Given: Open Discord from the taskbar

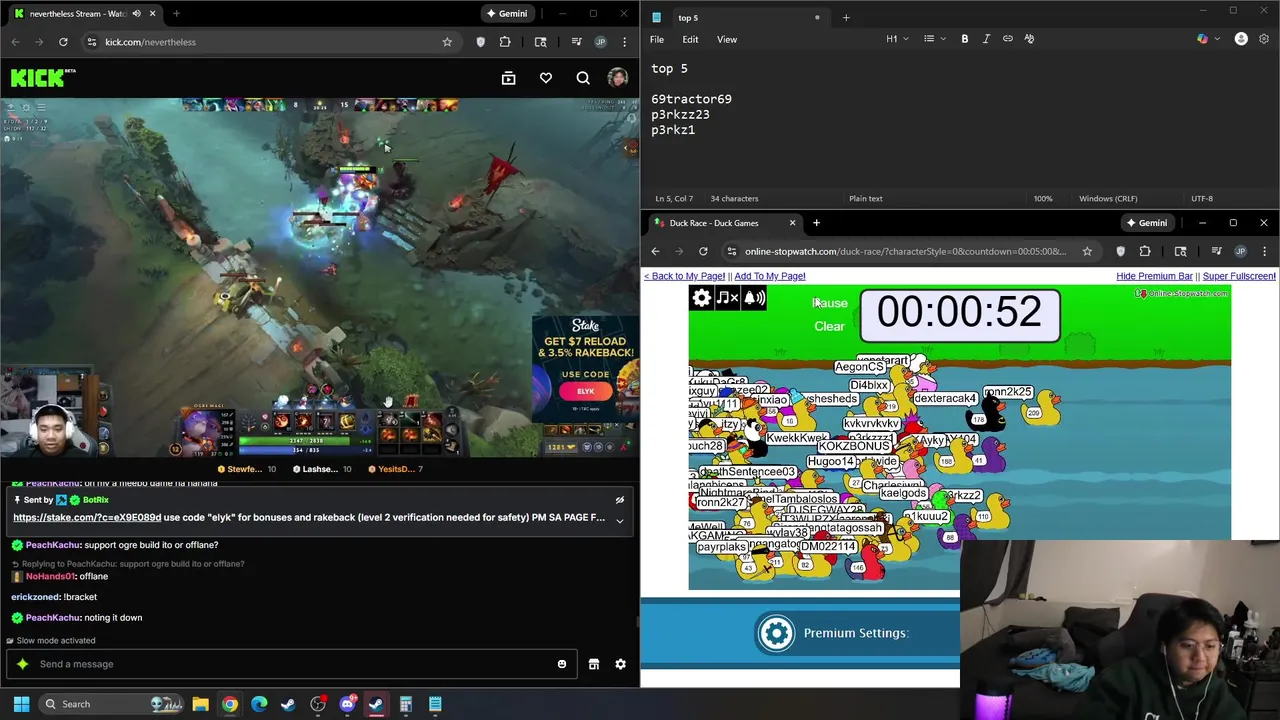Looking at the screenshot, I should click(x=347, y=704).
